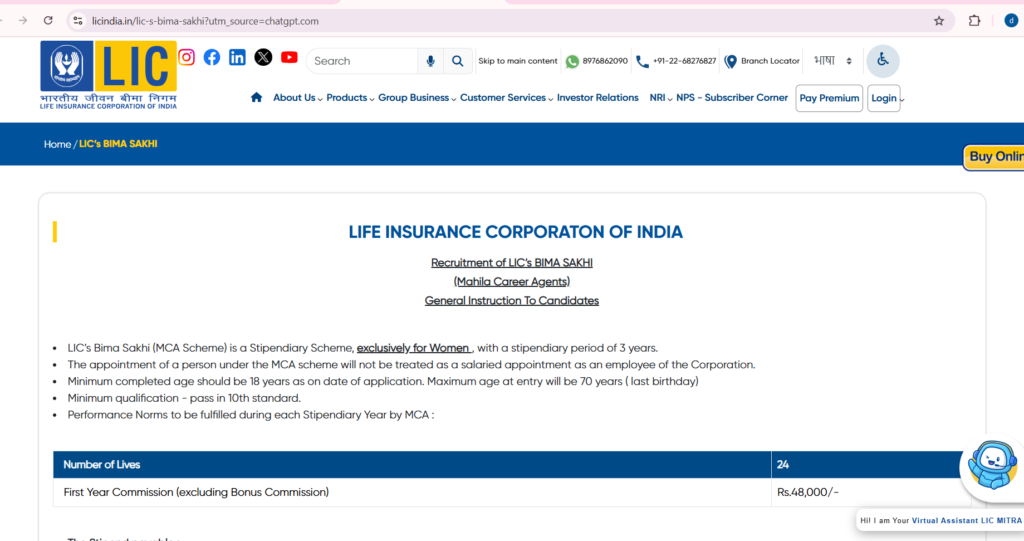
Task: Open LIC's Facebook page icon
Action: [x=212, y=57]
